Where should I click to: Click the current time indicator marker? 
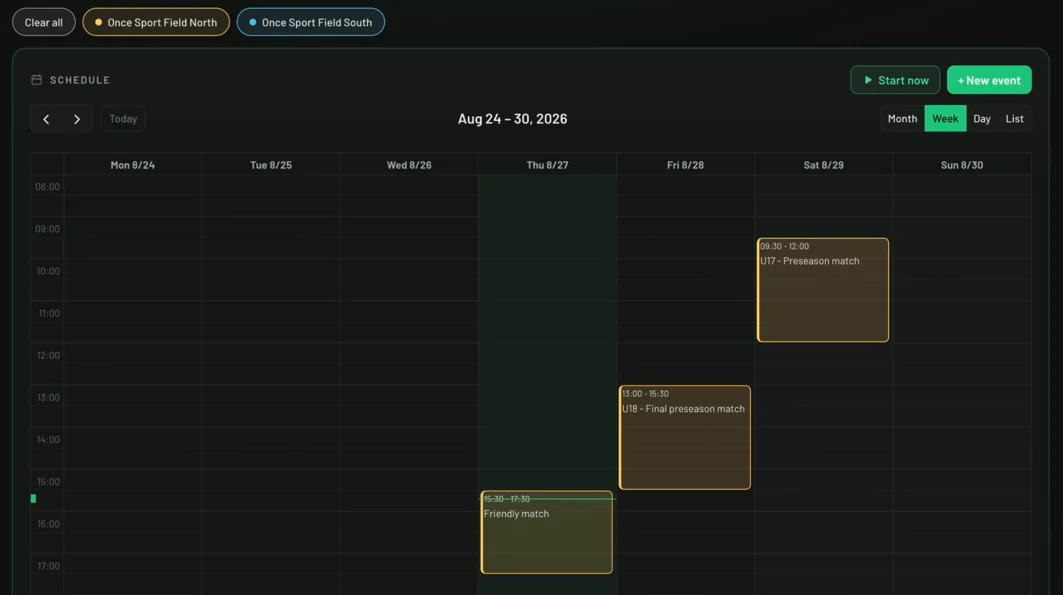(x=33, y=499)
